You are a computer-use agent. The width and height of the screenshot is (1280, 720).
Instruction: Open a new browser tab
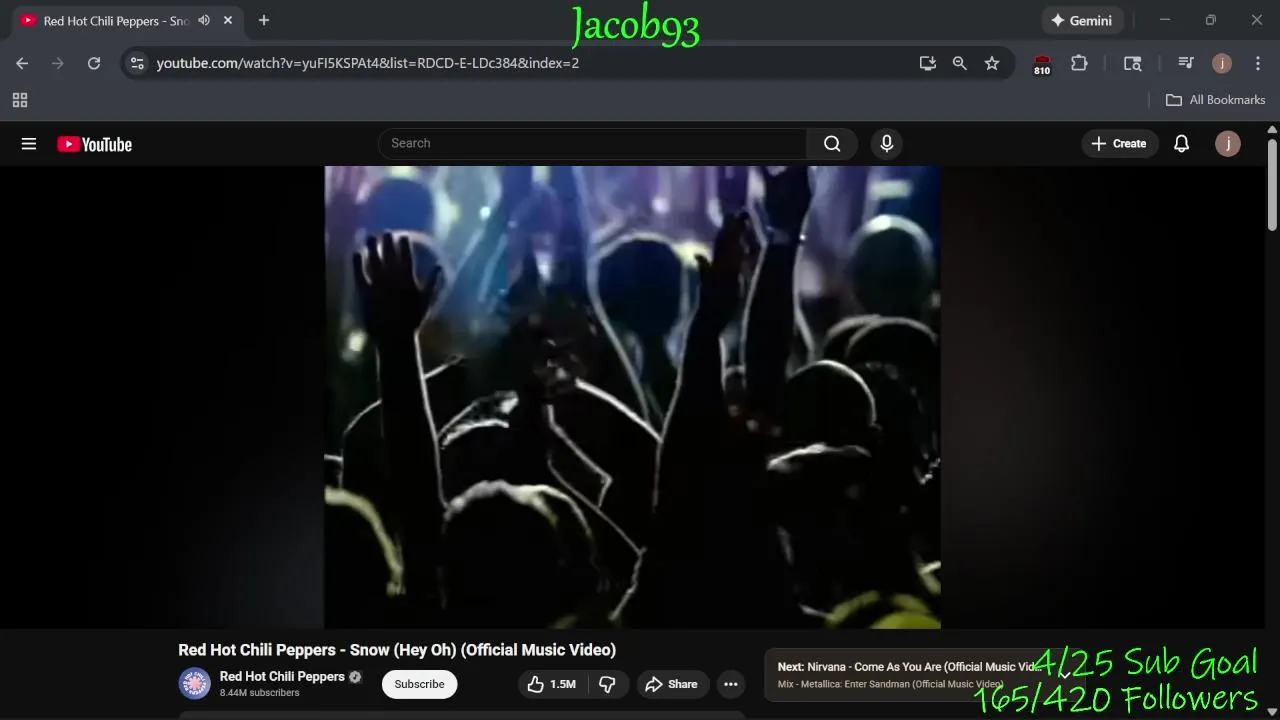pyautogui.click(x=264, y=20)
